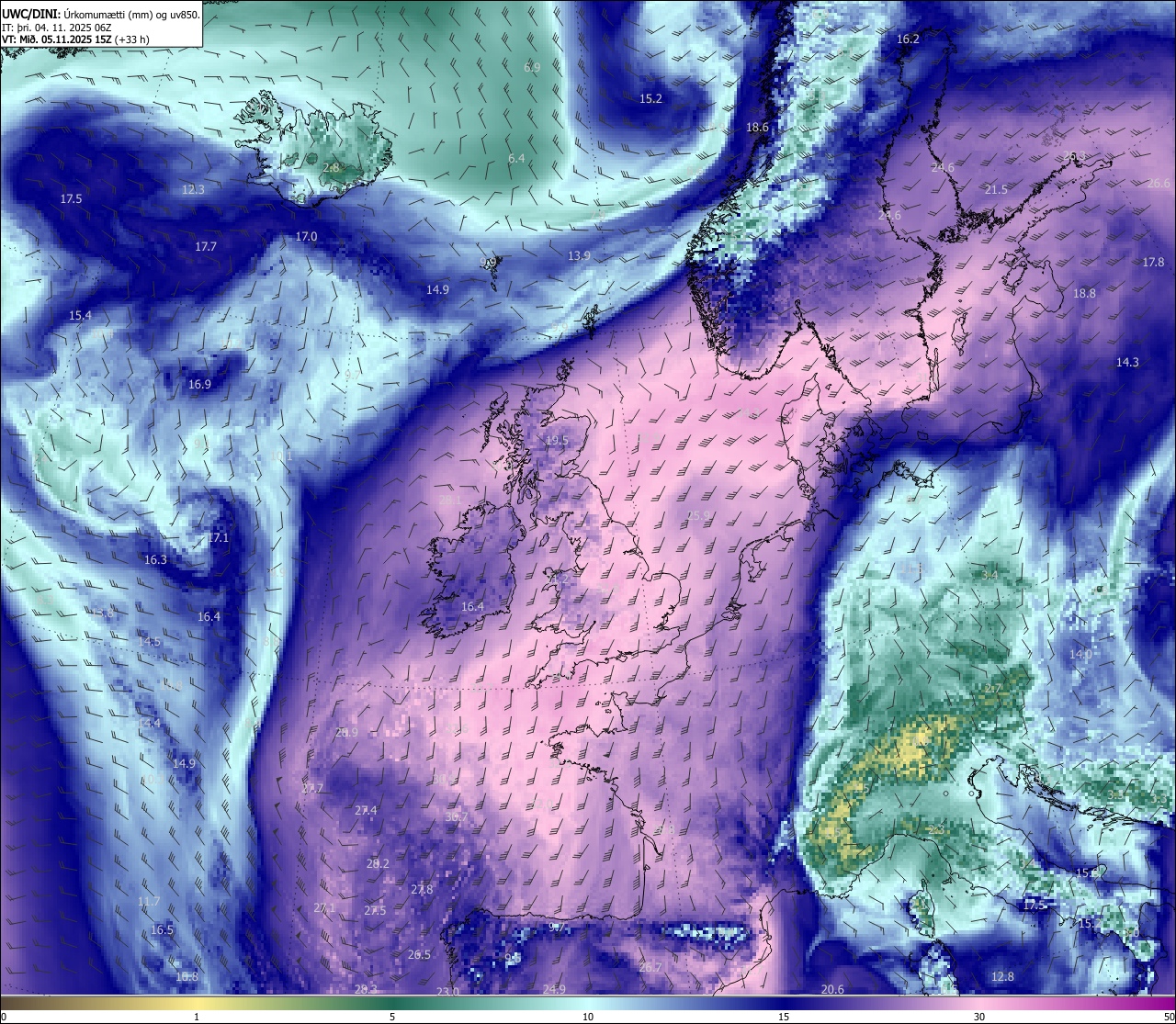Viewport: 1176px width, 1024px height.
Task: Click the 12.3 value west of Iceland
Action: pos(193,189)
